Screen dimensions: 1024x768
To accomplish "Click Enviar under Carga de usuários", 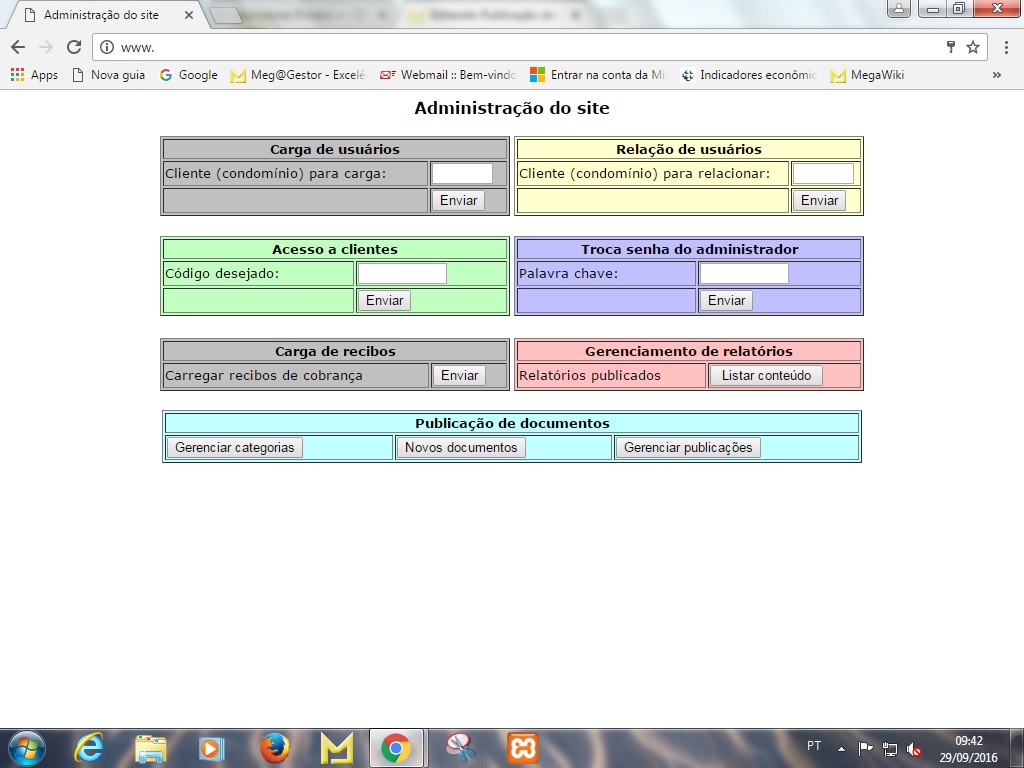I will tap(458, 200).
